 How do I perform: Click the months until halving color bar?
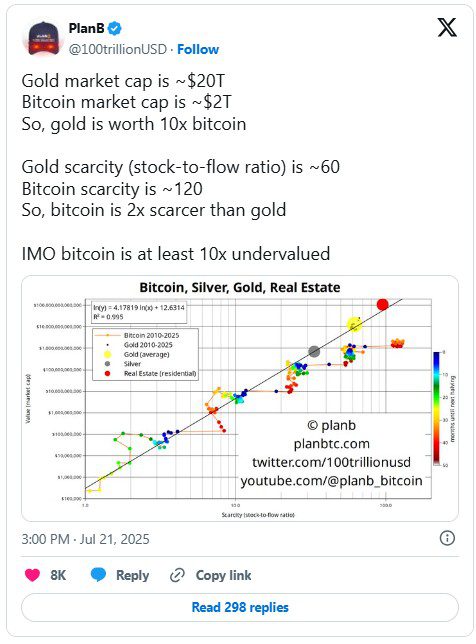(x=436, y=408)
